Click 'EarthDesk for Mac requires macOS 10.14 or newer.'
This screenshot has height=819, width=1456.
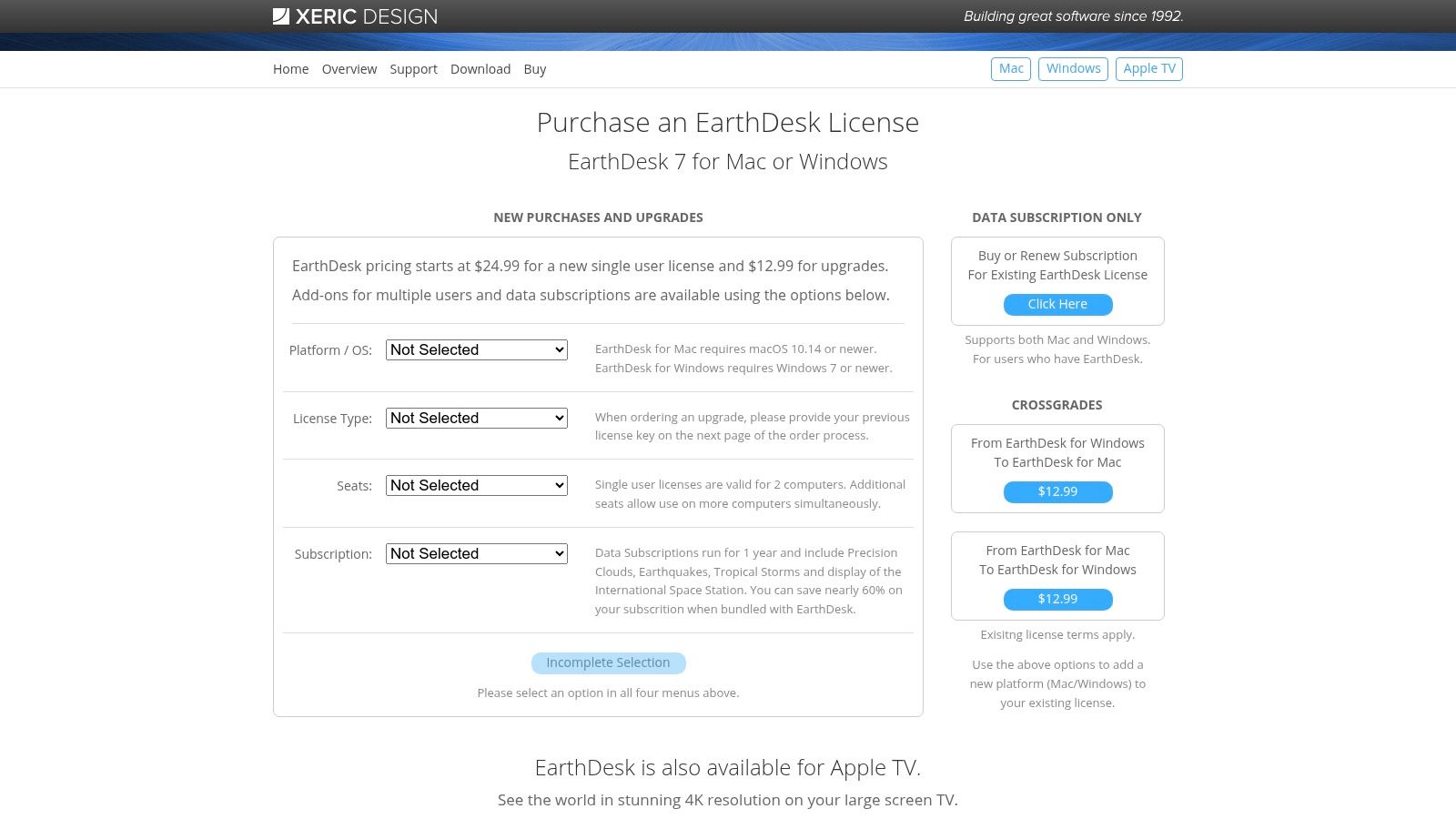736,349
